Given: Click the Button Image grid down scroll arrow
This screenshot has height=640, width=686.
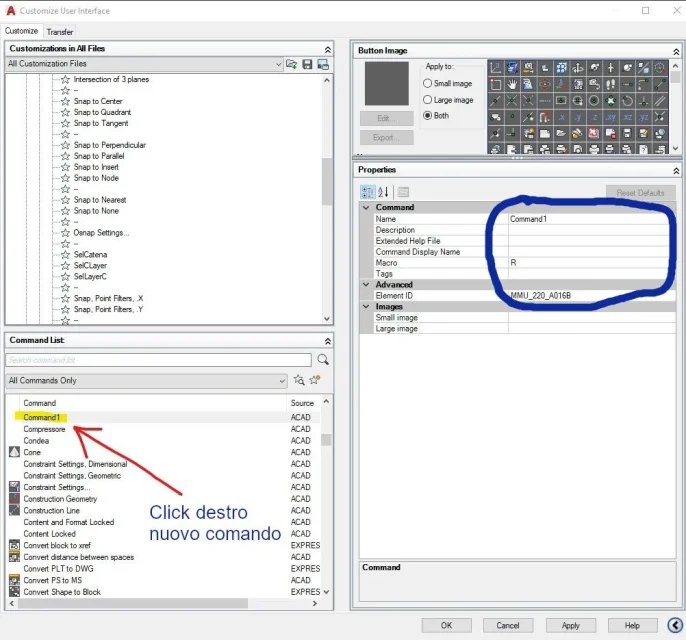Looking at the screenshot, I should pos(676,149).
